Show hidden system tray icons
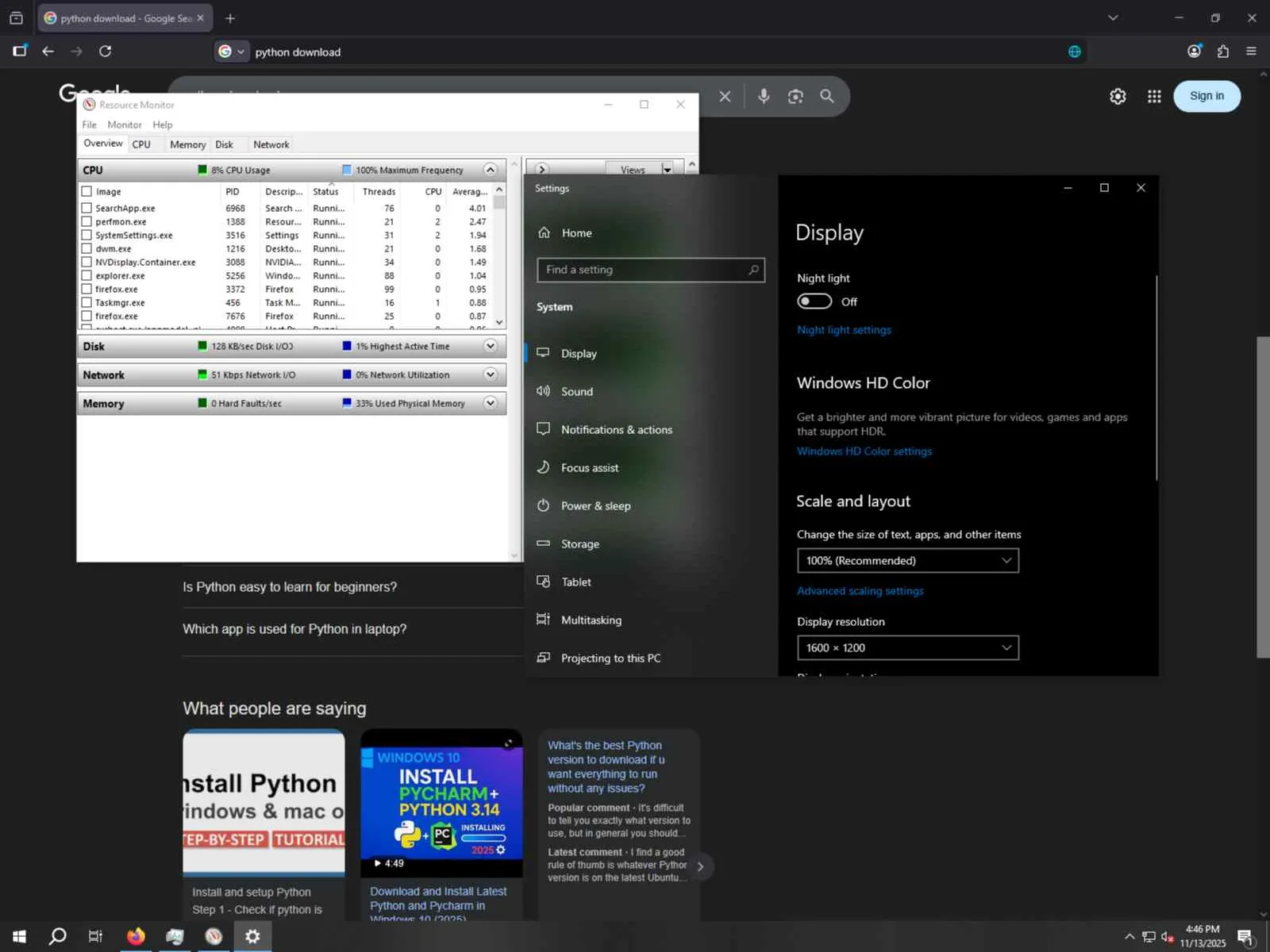The height and width of the screenshot is (952, 1270). coord(1130,937)
